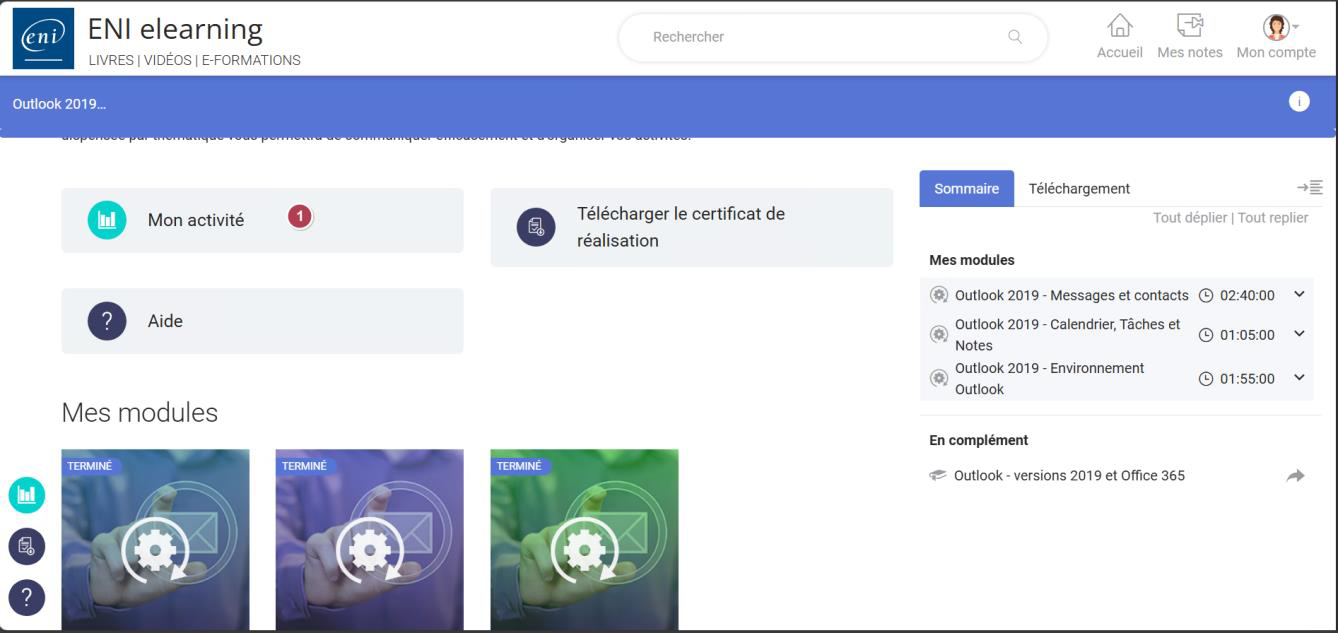Click the magnifier search icon
Viewport: 1338px width, 633px height.
pos(1015,37)
